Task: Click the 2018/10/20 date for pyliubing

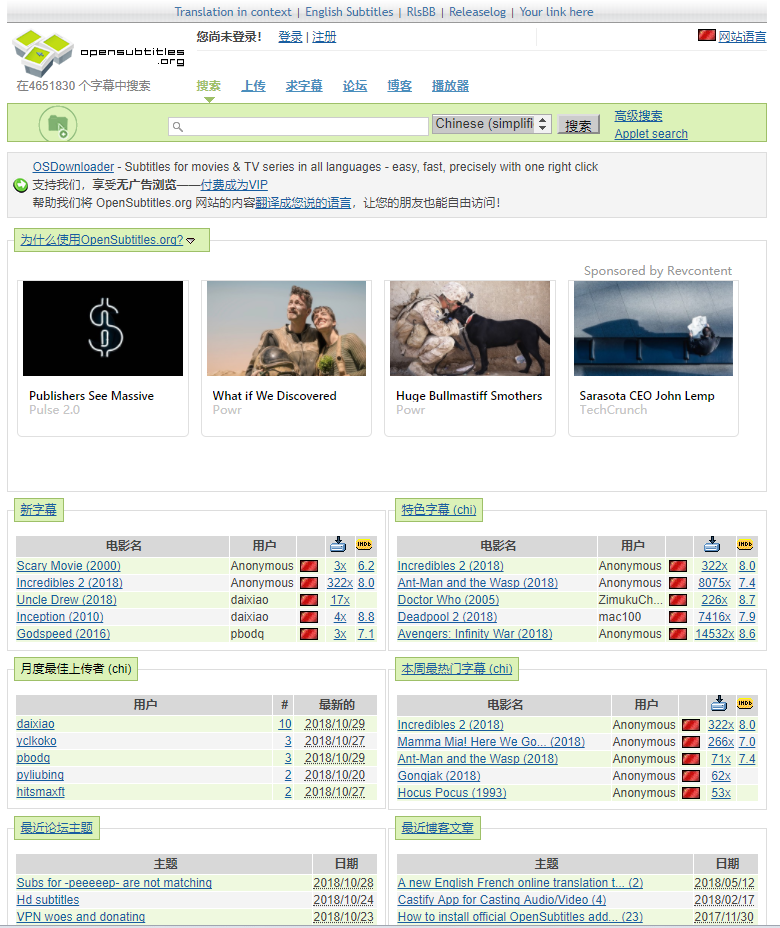Action: tap(335, 775)
